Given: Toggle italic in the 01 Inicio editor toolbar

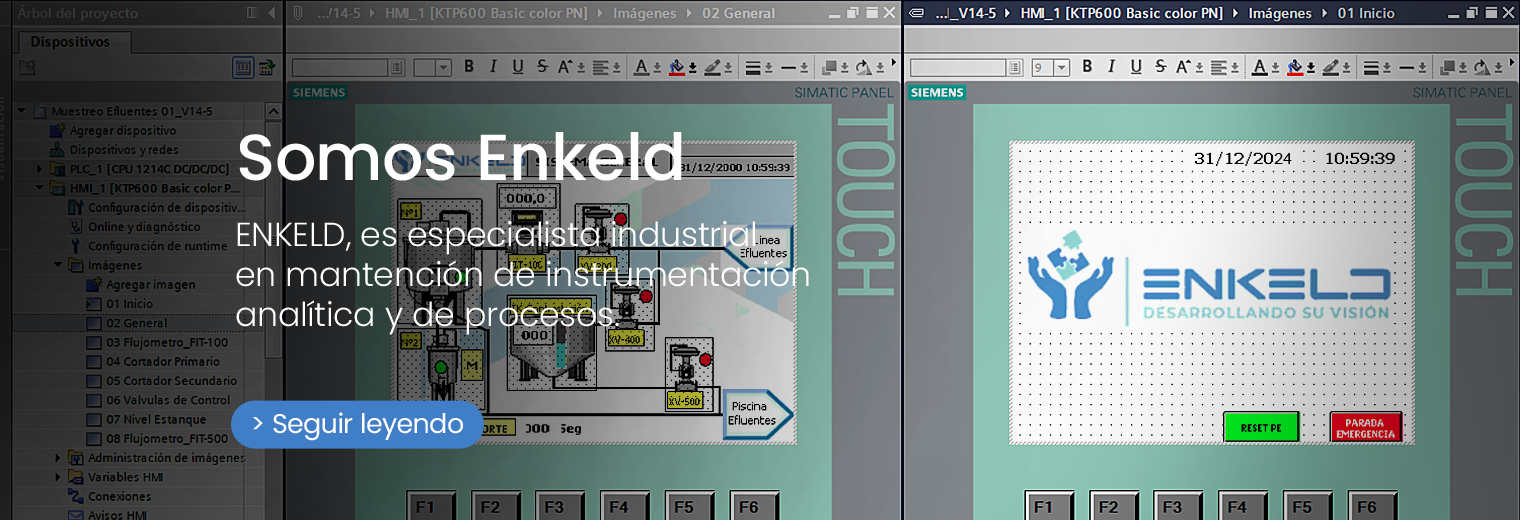Looking at the screenshot, I should (x=1111, y=67).
